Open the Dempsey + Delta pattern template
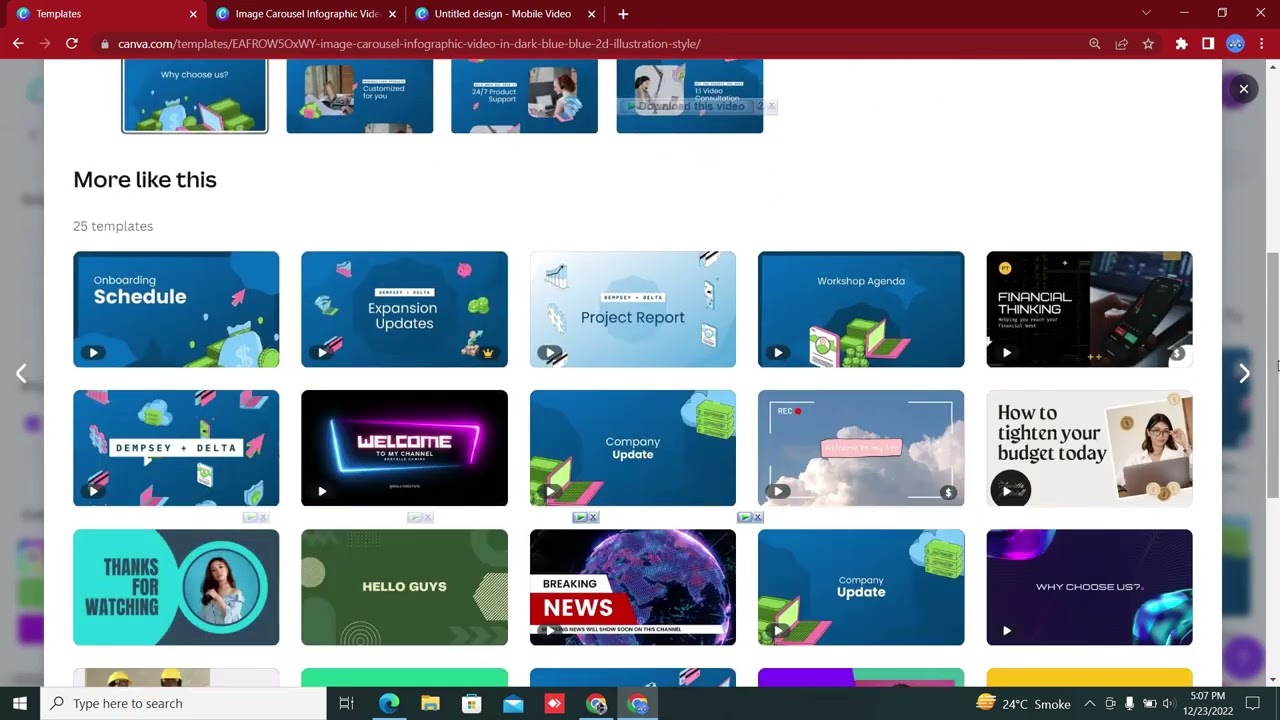1280x720 pixels. [176, 448]
